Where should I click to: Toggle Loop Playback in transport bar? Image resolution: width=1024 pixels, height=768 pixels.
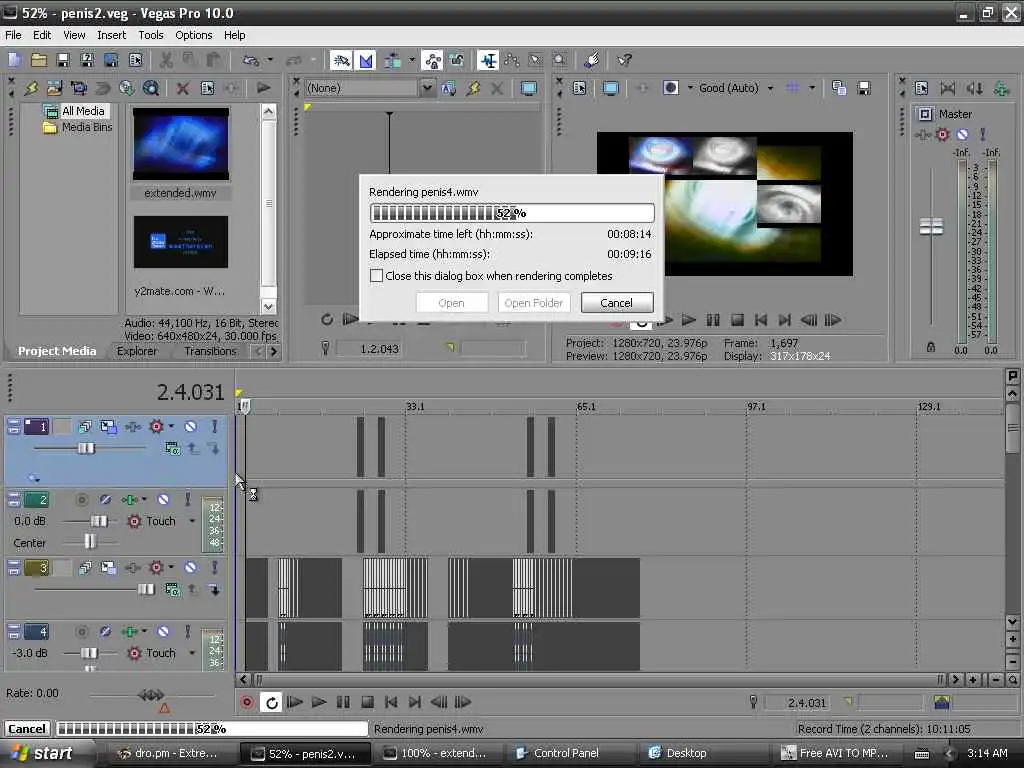(x=271, y=702)
